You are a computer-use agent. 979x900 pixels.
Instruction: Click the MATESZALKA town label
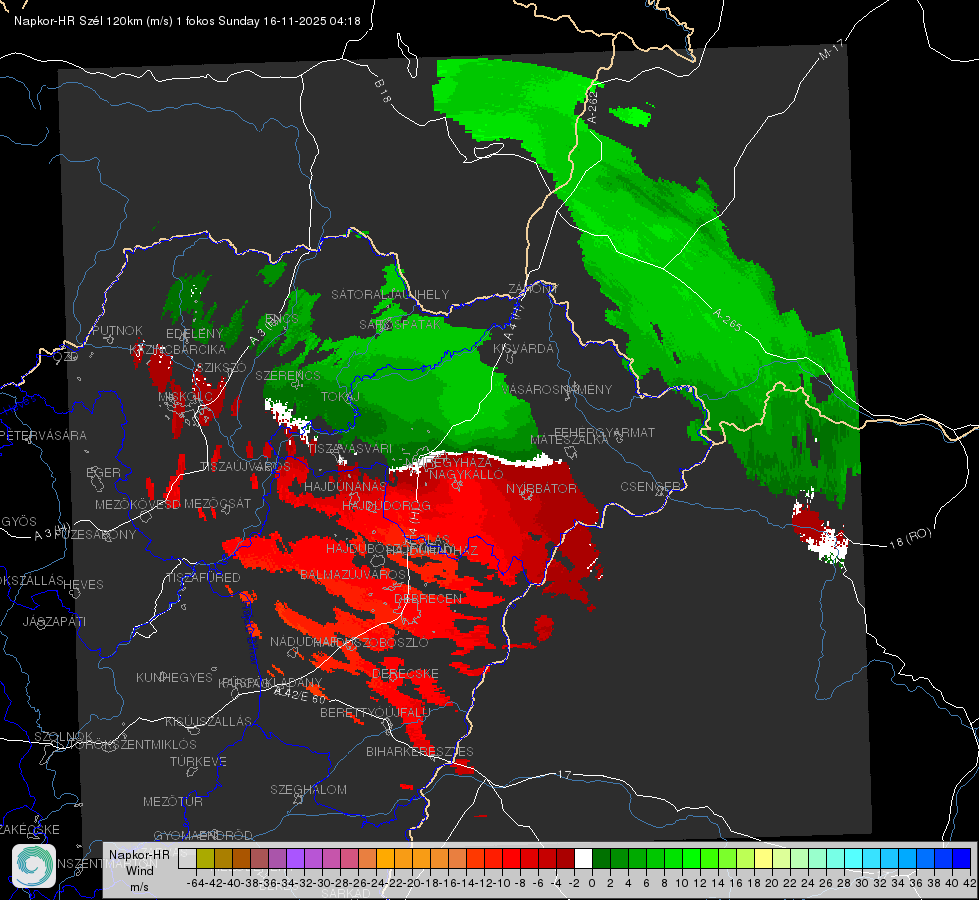(569, 440)
